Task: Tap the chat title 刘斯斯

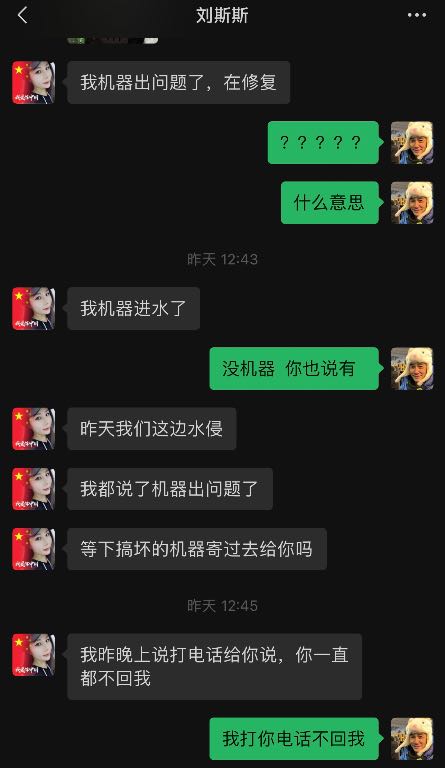Action: pos(222,15)
